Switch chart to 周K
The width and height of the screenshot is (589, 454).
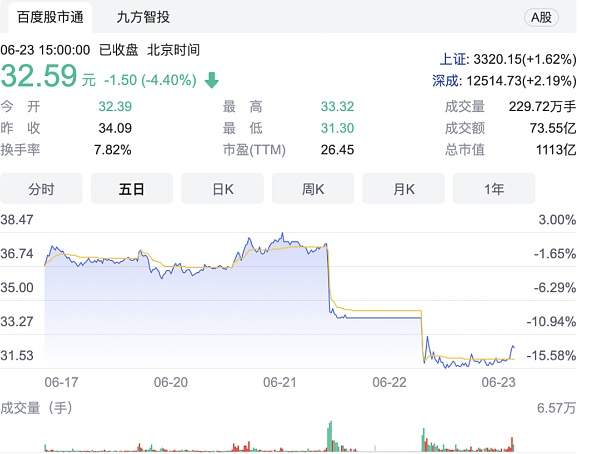(313, 189)
